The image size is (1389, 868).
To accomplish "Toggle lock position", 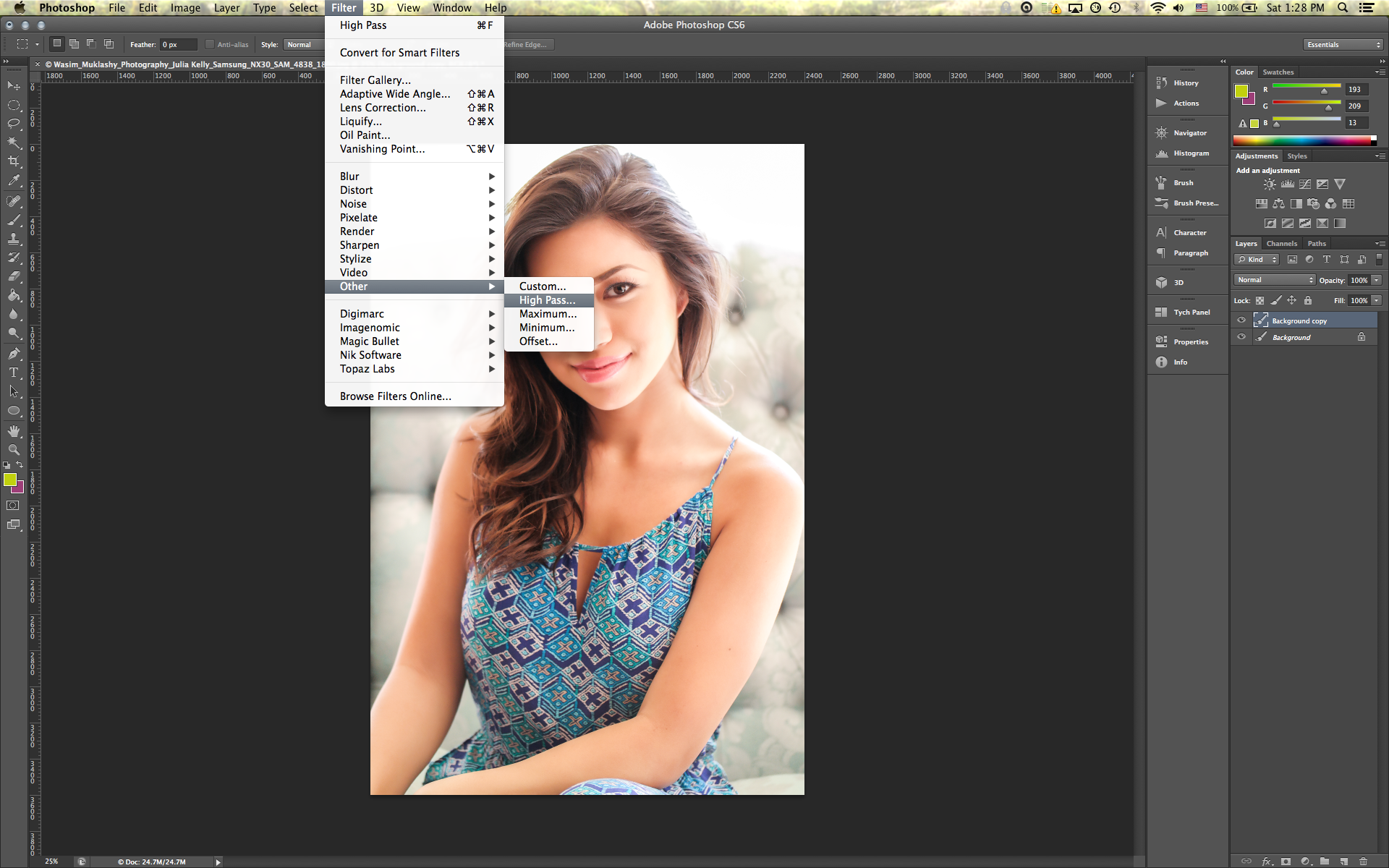I will [x=1291, y=300].
